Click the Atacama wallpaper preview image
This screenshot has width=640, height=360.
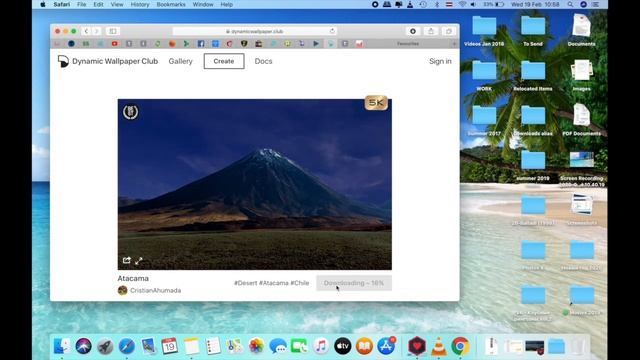[x=255, y=184]
